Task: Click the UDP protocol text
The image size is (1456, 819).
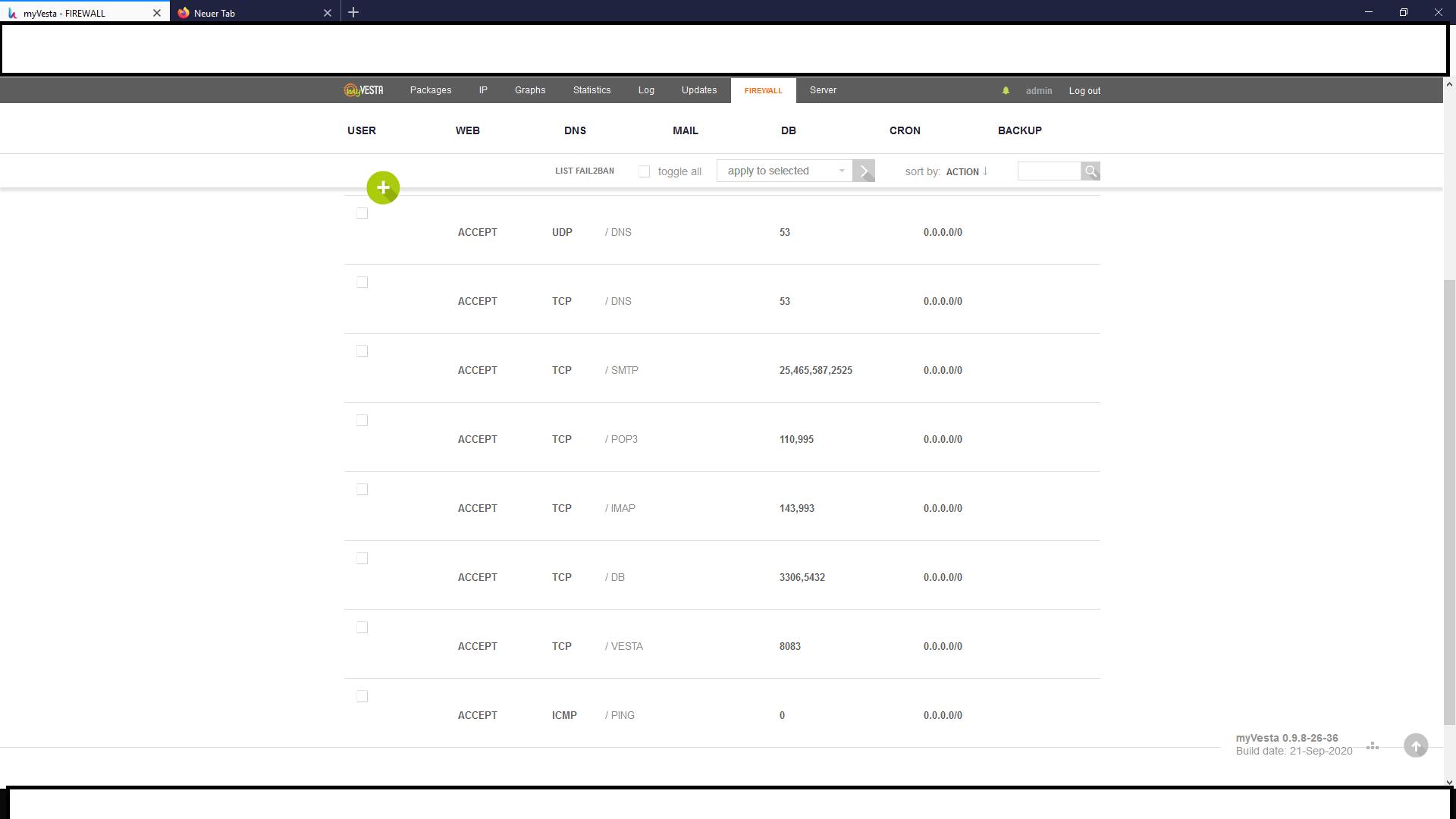Action: pos(562,233)
